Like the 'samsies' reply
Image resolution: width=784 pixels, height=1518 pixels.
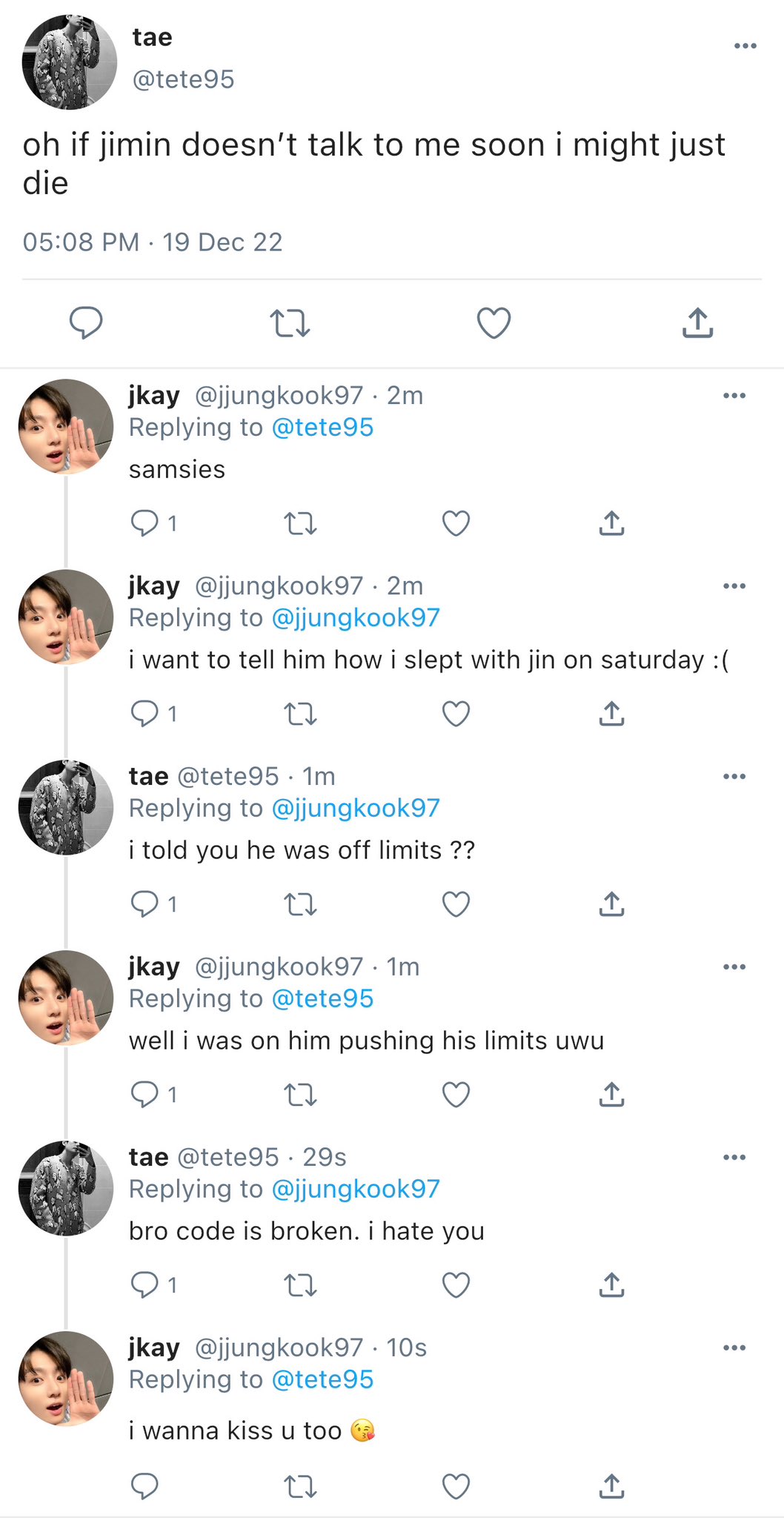(x=456, y=523)
